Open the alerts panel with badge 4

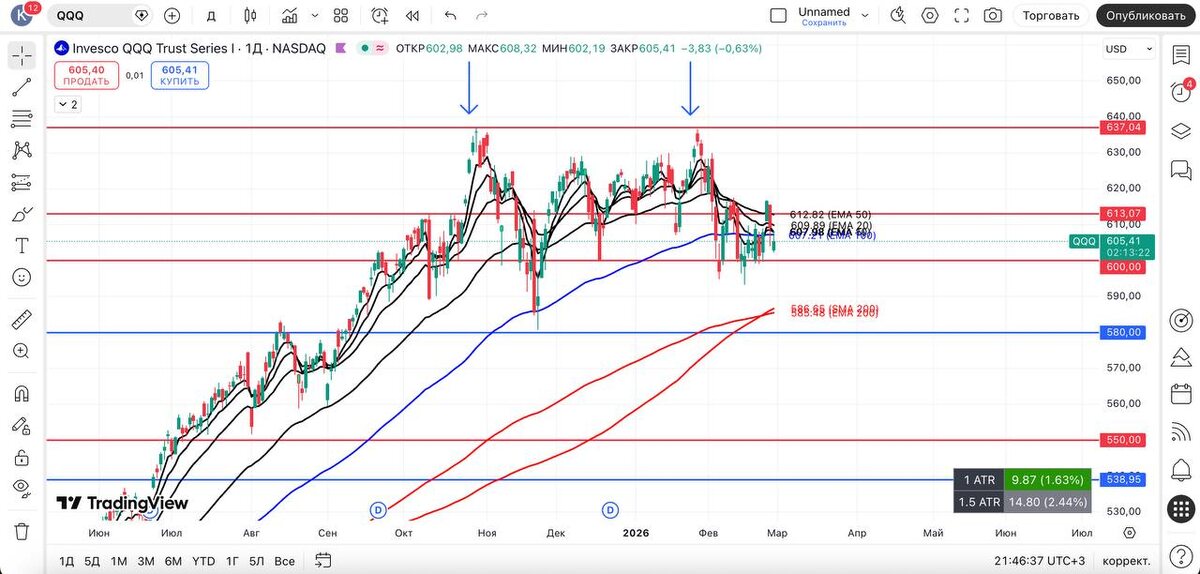pos(1181,93)
